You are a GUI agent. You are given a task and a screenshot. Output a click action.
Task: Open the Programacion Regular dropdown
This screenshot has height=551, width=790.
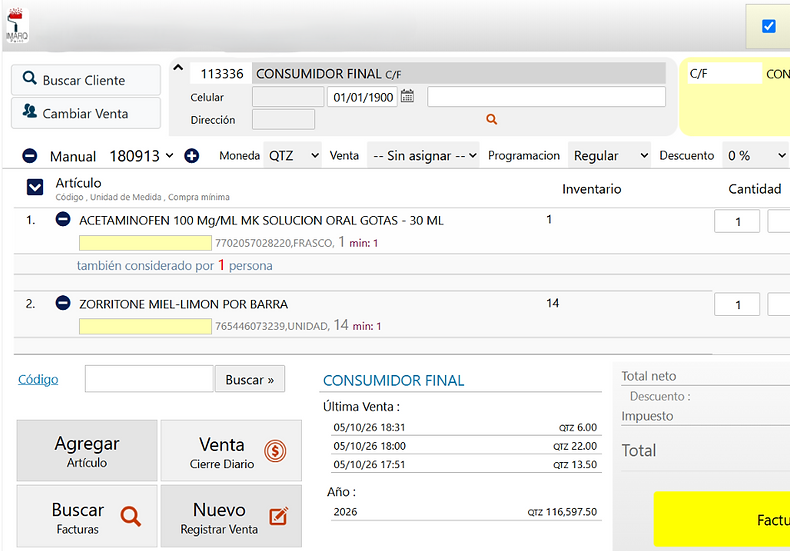pyautogui.click(x=609, y=156)
